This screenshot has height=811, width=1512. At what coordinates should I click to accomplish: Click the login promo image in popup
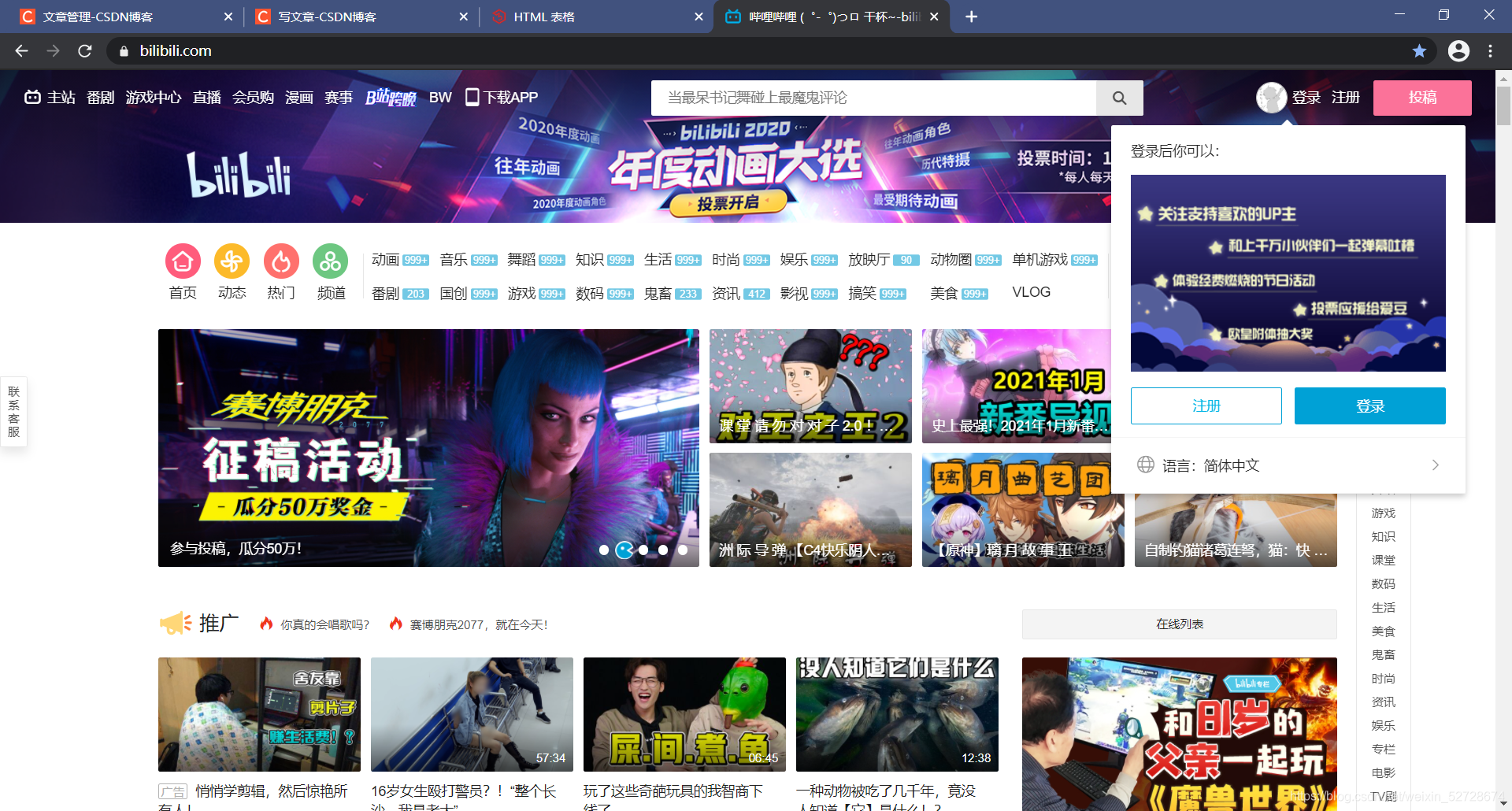pyautogui.click(x=1288, y=273)
